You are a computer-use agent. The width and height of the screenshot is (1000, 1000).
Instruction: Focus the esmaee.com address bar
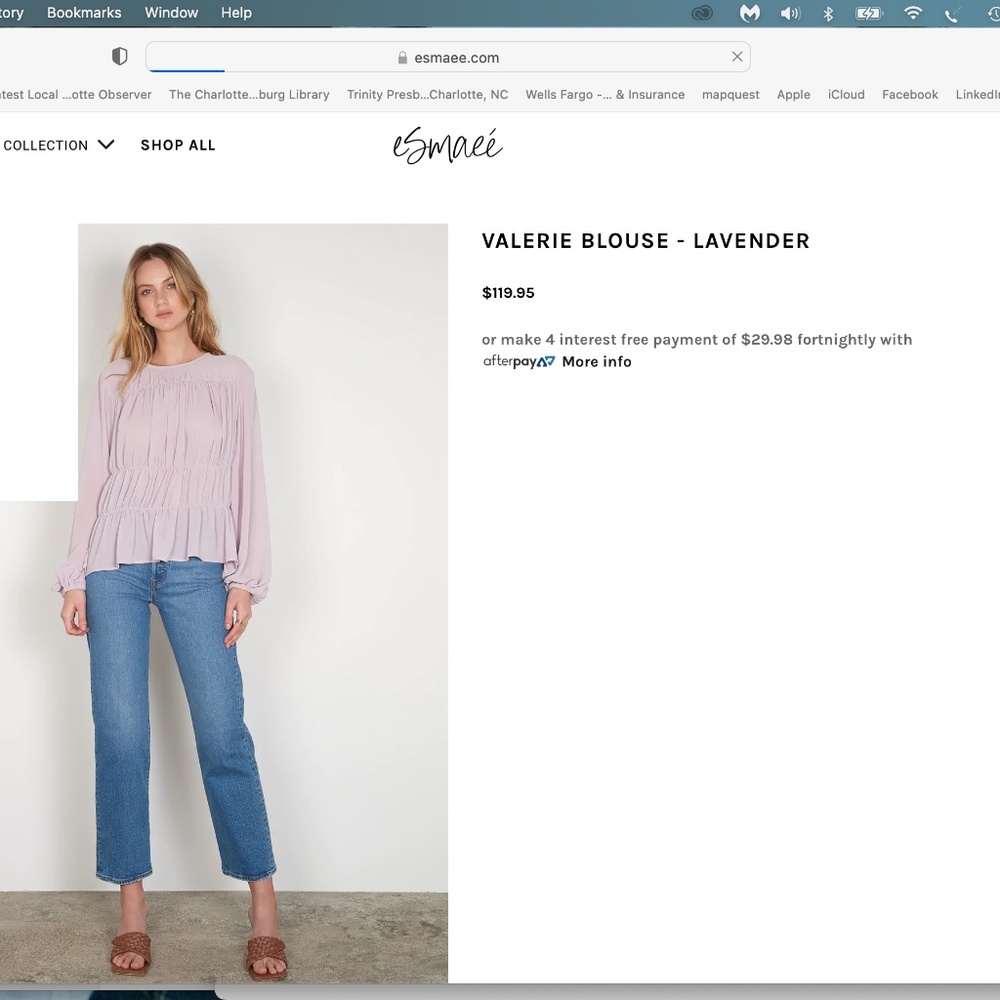448,57
